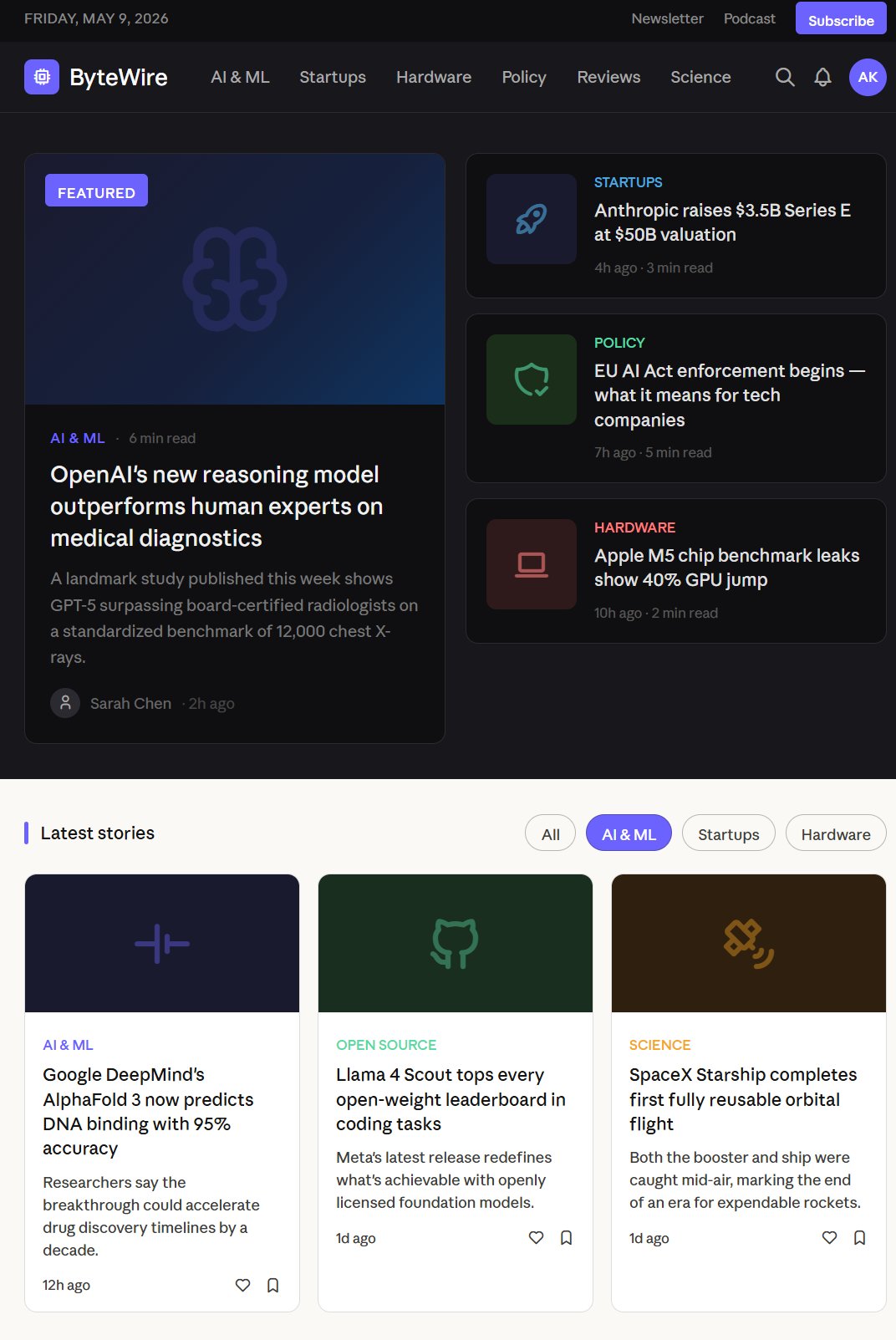Open the Policy nav item
This screenshot has width=896, height=1340.
524,77
